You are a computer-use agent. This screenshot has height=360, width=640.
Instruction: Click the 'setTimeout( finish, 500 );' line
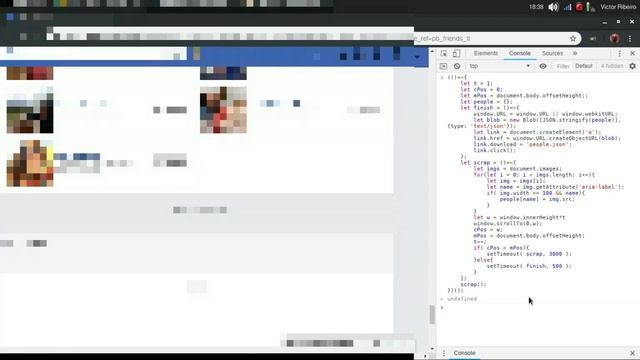click(529, 266)
